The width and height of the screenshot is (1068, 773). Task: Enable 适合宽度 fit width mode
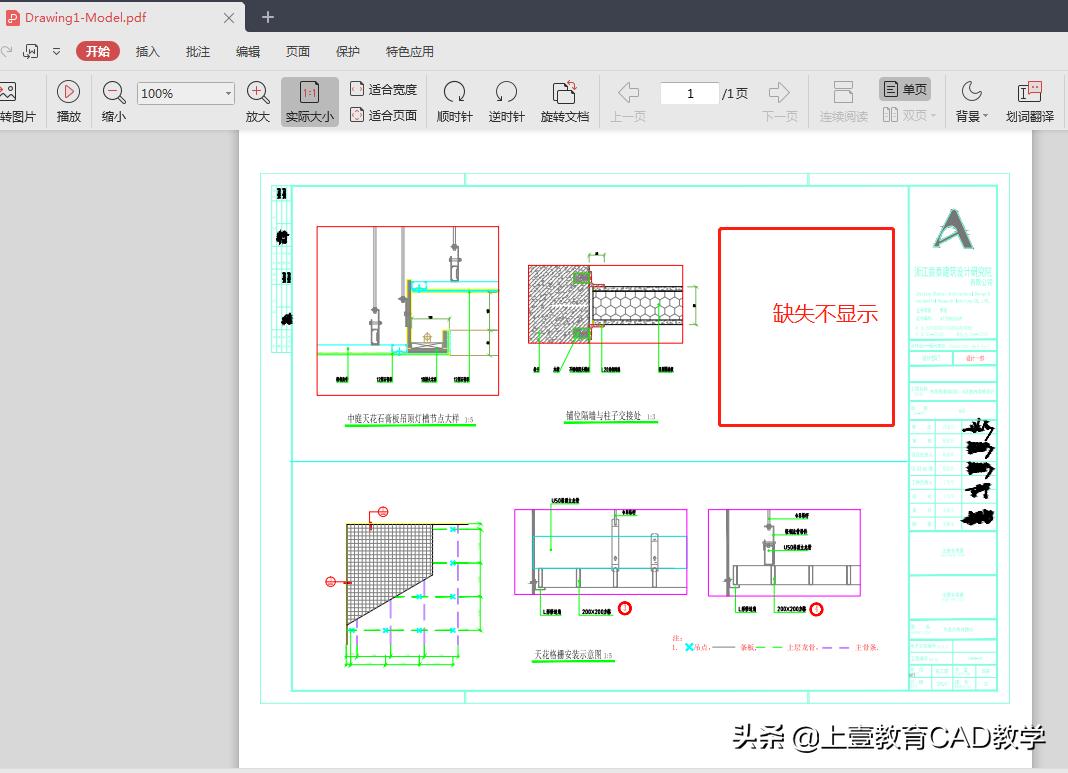[381, 88]
